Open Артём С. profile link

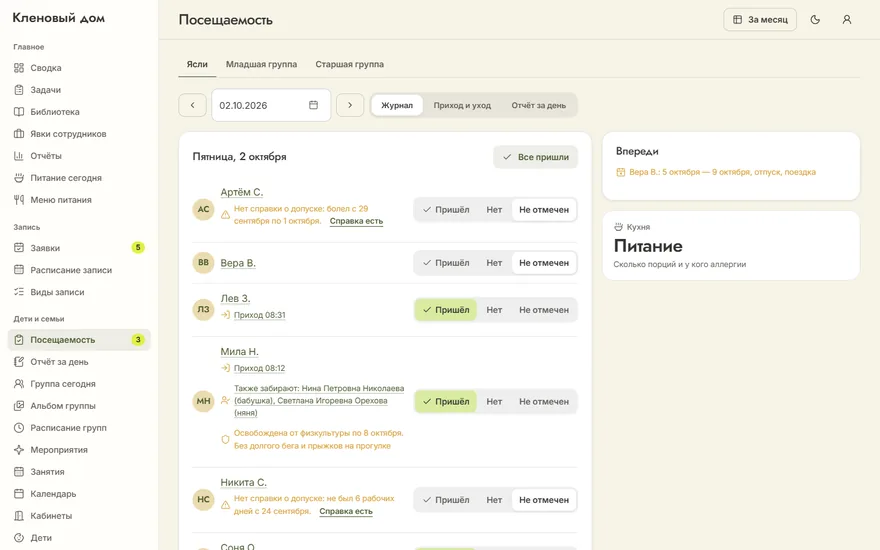click(241, 192)
